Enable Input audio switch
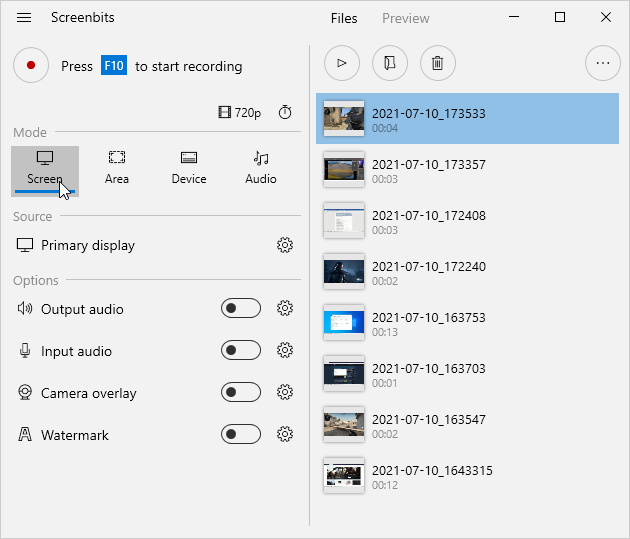The image size is (630, 539). click(241, 350)
